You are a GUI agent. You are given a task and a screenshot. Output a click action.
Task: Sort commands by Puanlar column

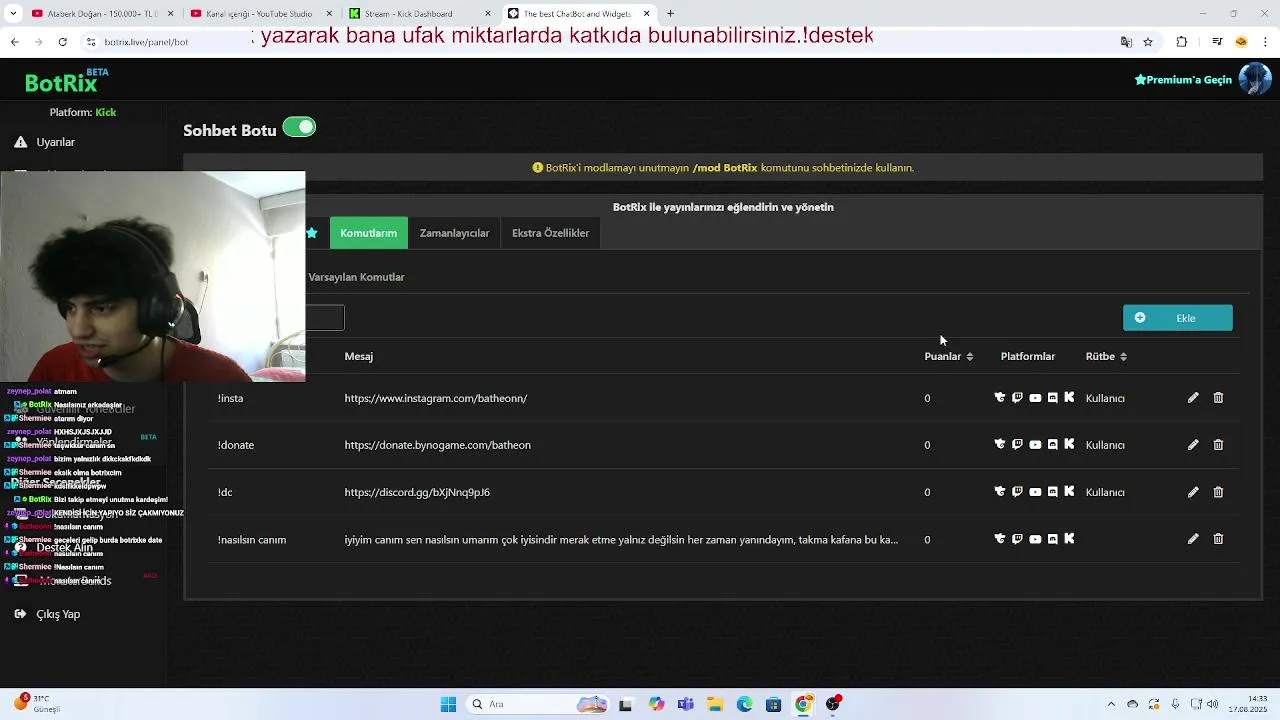coord(948,356)
